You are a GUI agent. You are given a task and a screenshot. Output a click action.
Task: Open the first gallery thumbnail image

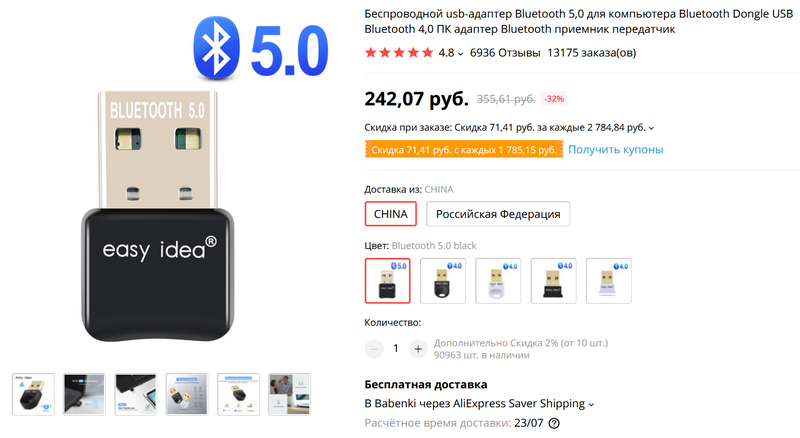pyautogui.click(x=31, y=394)
